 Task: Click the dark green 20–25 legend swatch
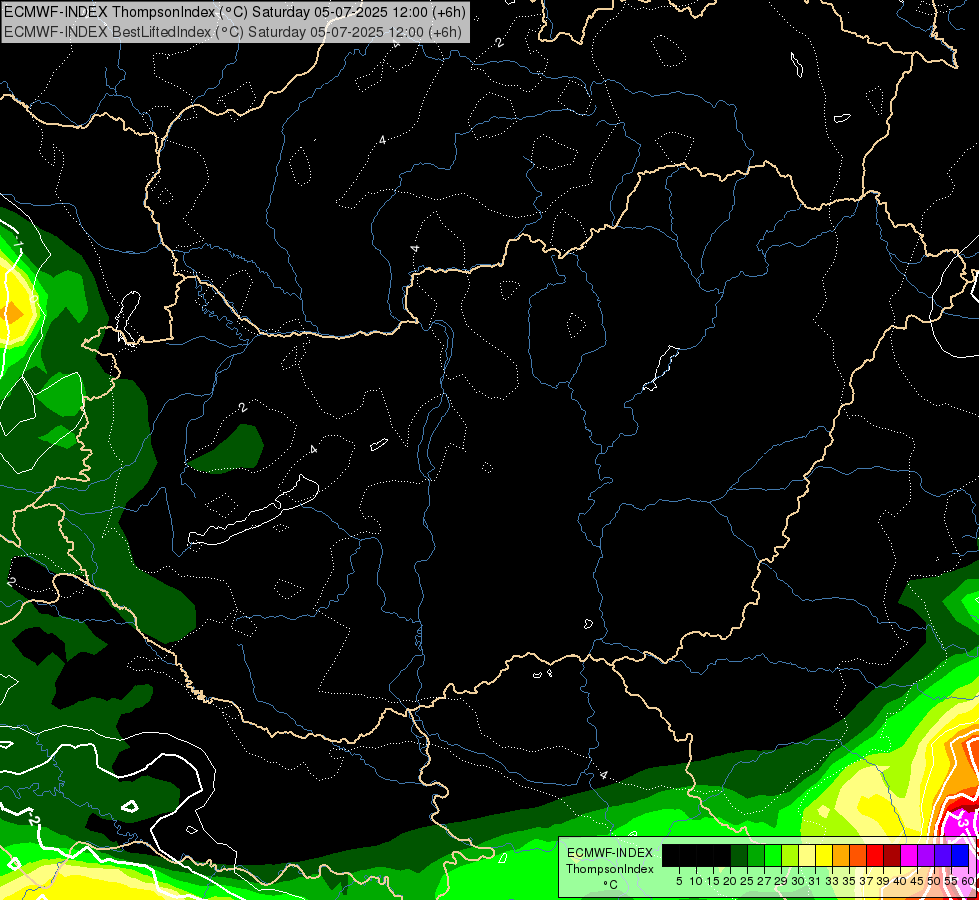click(x=739, y=856)
